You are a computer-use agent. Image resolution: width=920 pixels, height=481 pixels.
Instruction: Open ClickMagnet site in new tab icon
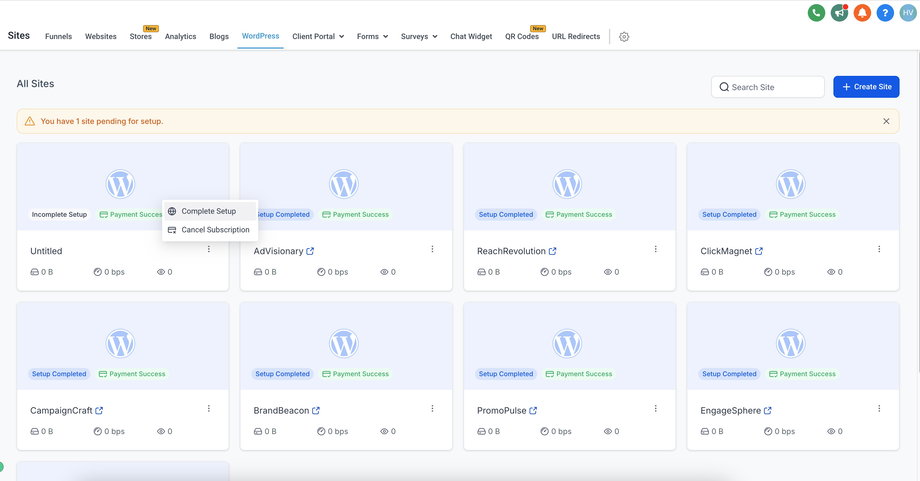759,251
